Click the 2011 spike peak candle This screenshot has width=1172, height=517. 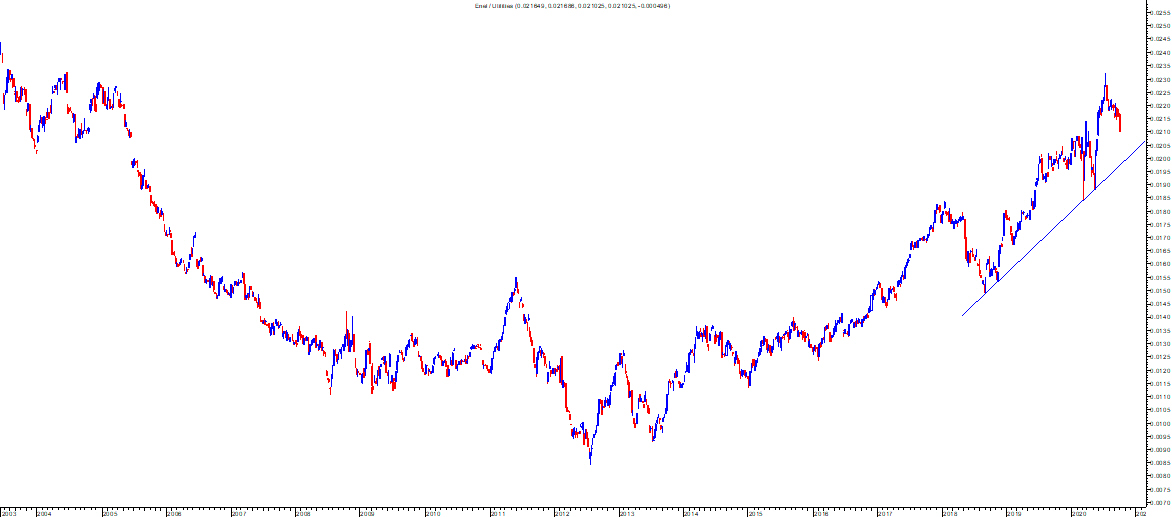coord(516,284)
